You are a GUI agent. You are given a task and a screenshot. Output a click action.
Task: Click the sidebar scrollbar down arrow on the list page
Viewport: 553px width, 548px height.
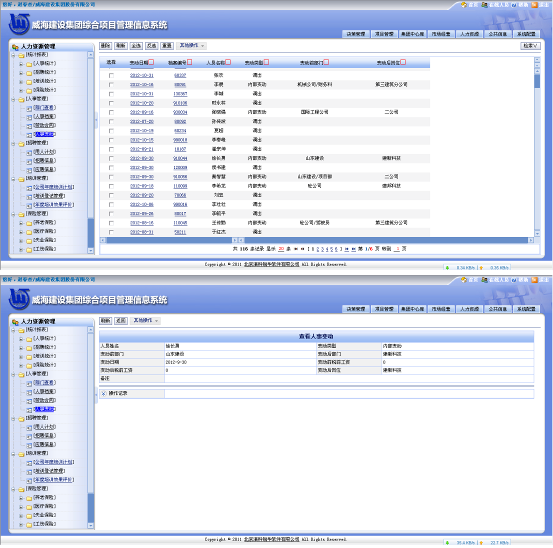(x=91, y=250)
